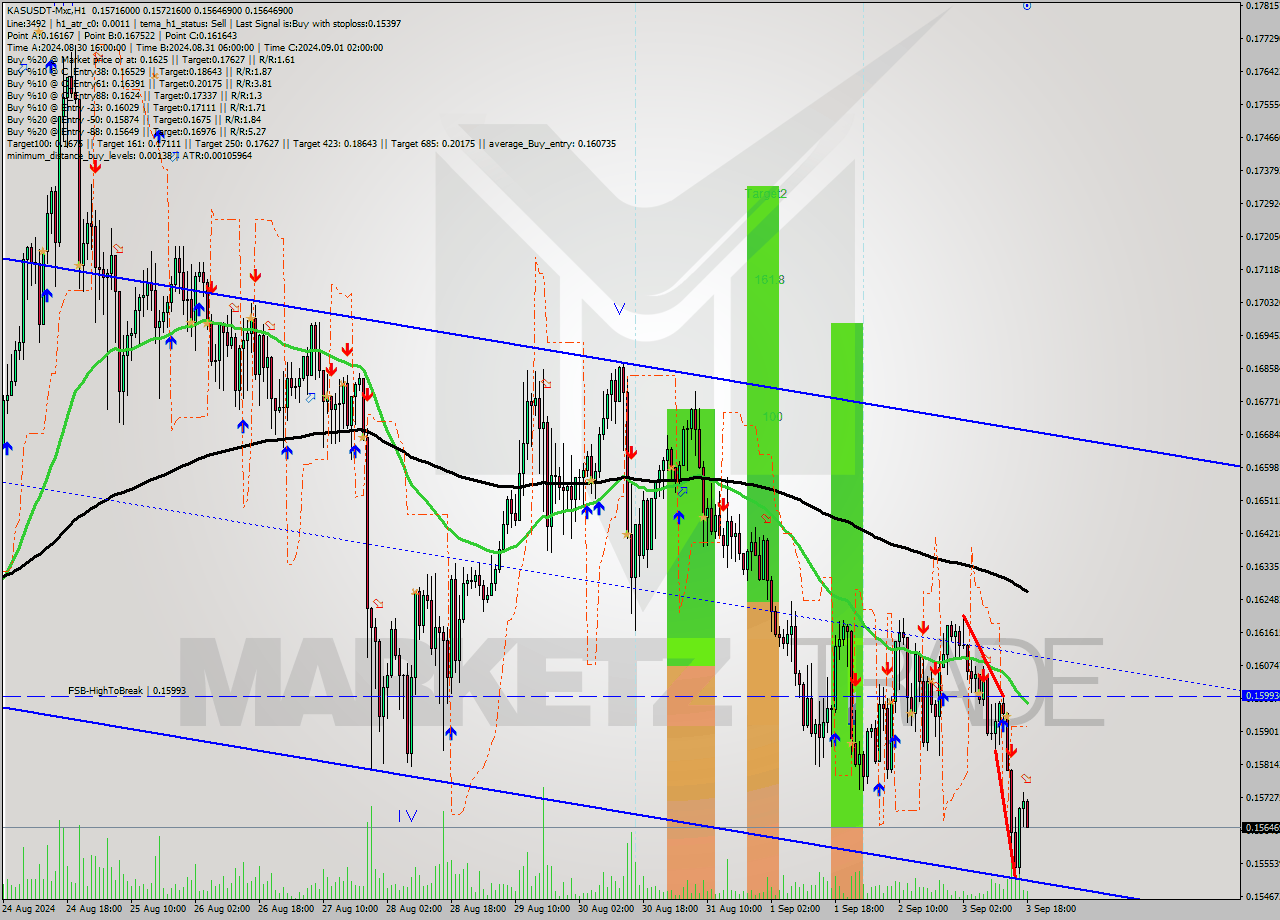The height and width of the screenshot is (920, 1280).
Task: Click the 0.17290 price axis label
Action: 1262,203
